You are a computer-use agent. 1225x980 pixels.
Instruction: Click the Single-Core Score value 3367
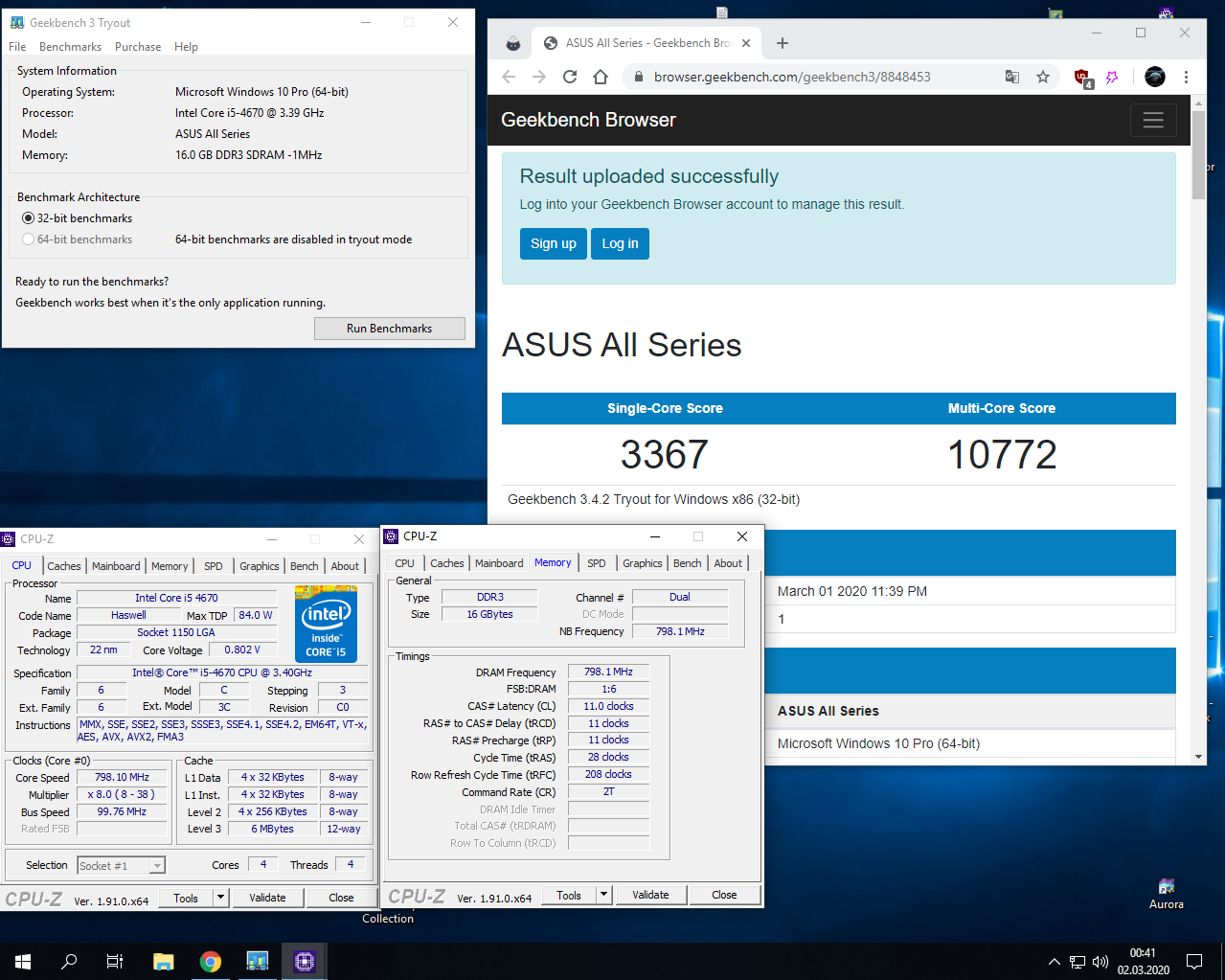click(665, 454)
